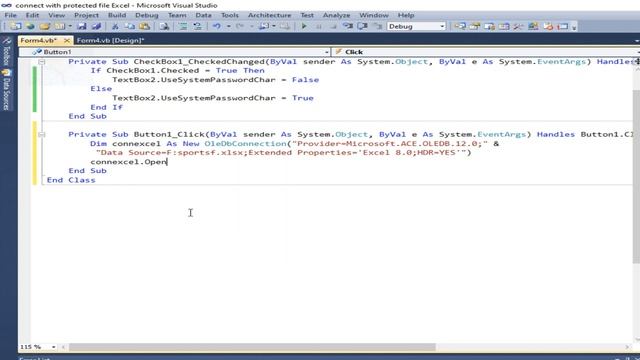Click the New Project toolbar icon
Viewport: 640px width, 360px height.
tap(16, 26)
